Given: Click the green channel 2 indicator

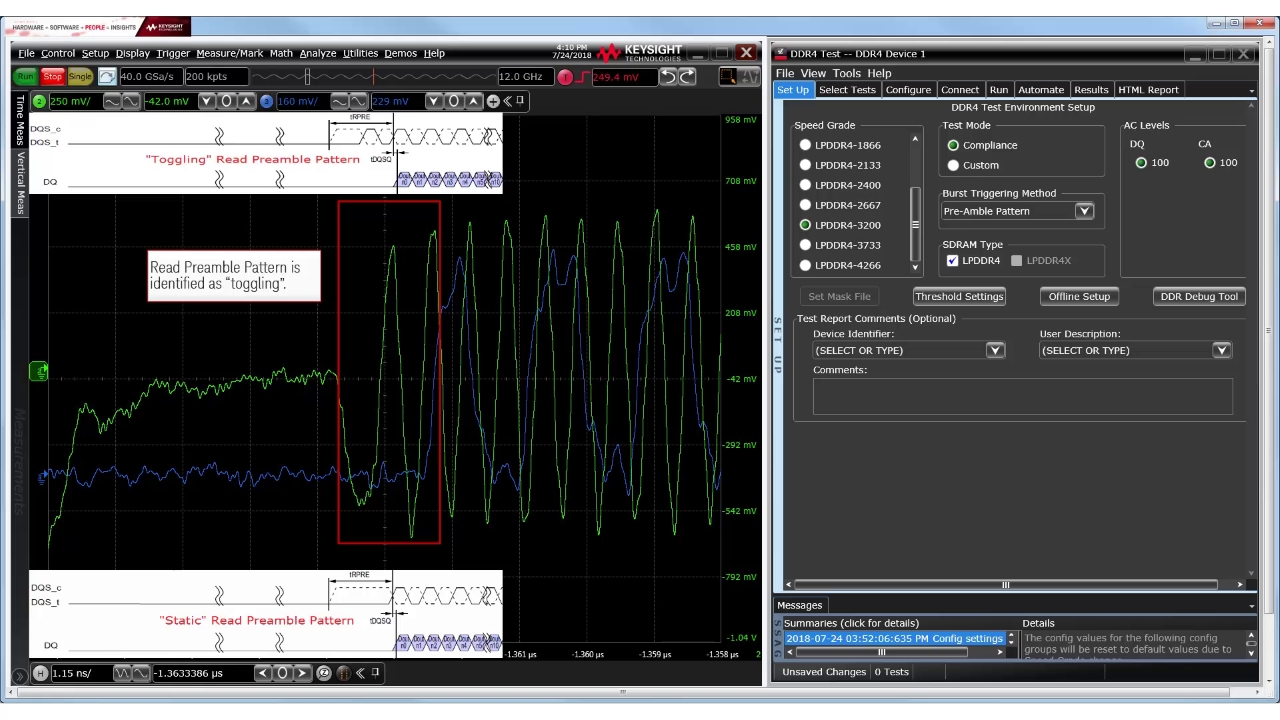Looking at the screenshot, I should point(39,101).
